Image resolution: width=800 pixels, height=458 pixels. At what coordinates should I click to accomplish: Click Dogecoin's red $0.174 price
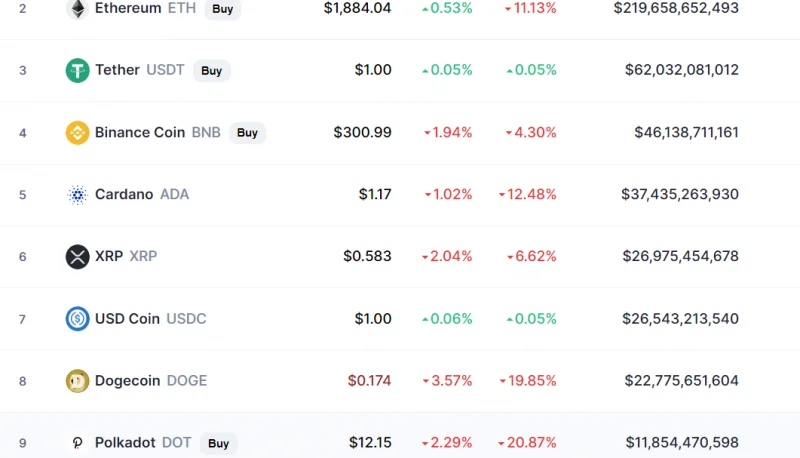tap(369, 381)
